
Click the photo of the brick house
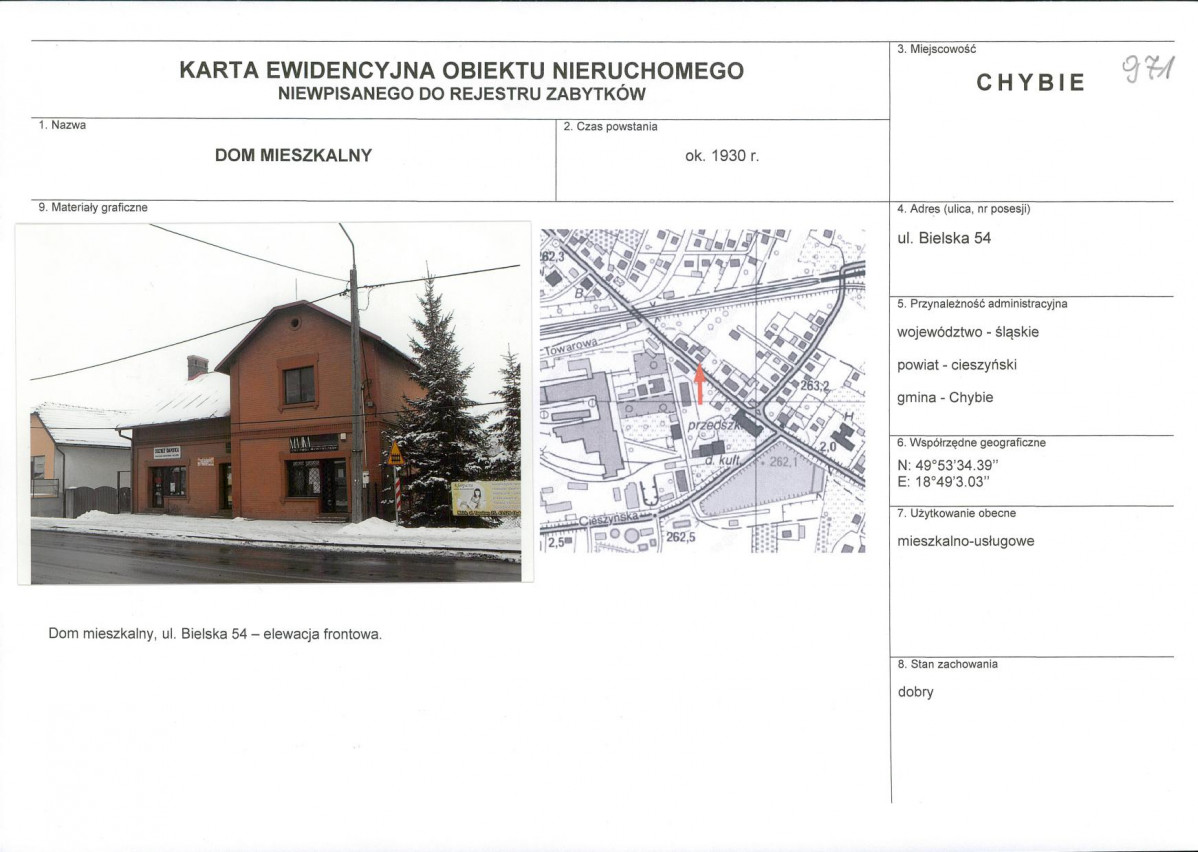coord(275,403)
